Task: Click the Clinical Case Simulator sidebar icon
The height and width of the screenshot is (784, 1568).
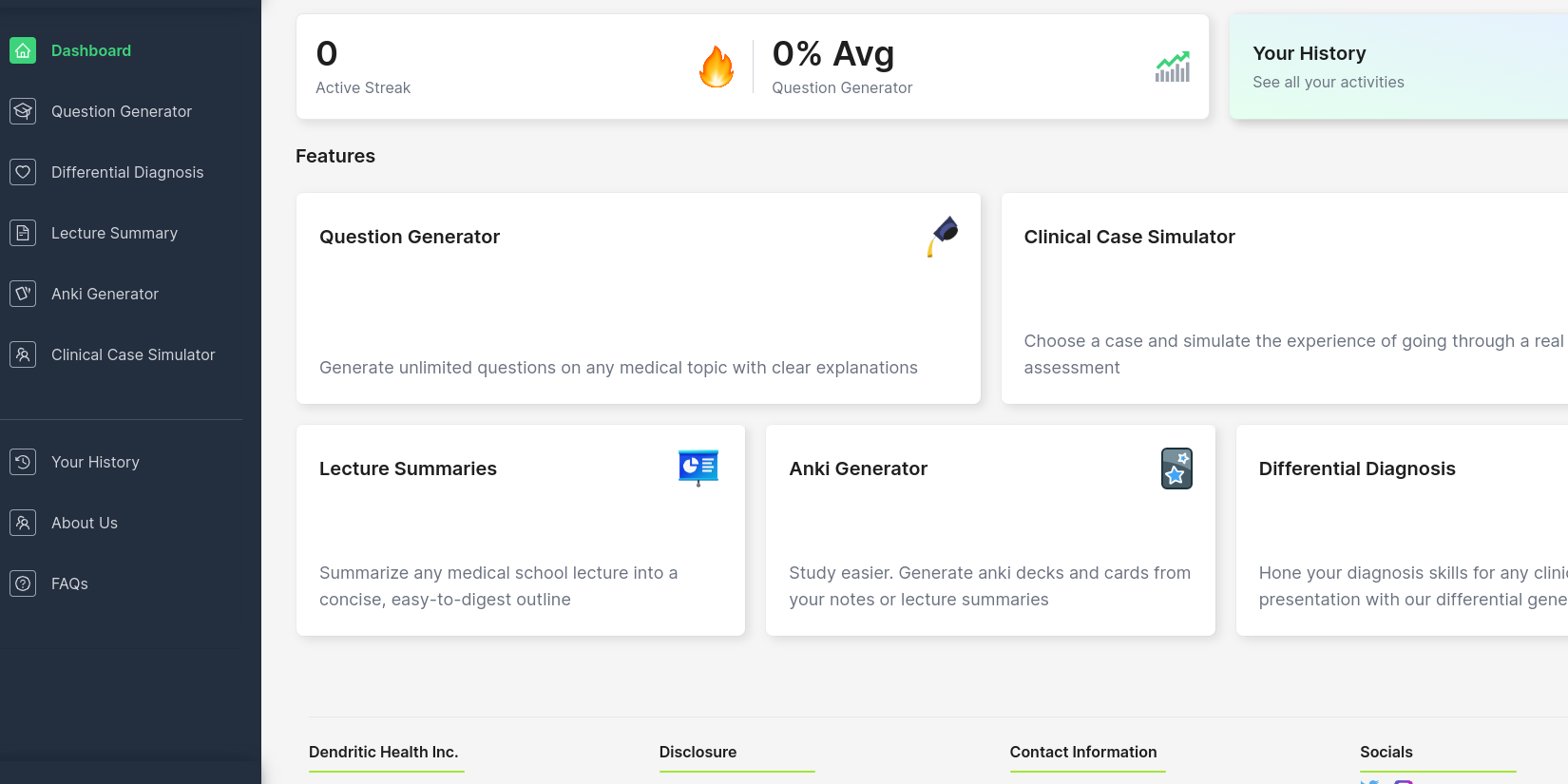Action: tap(23, 354)
